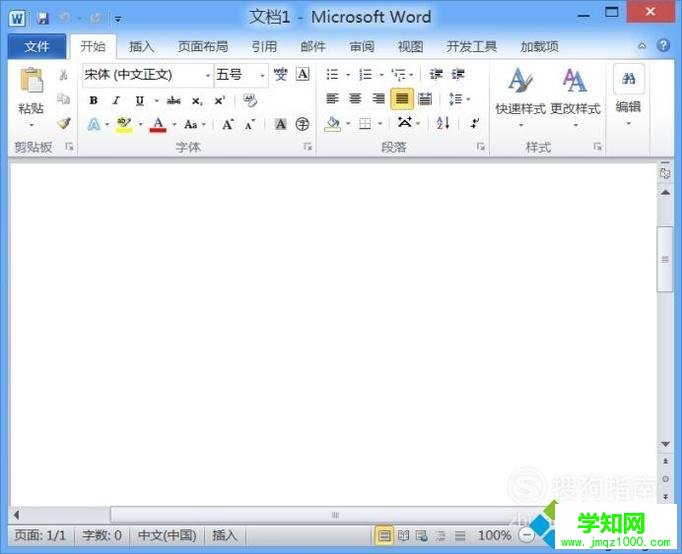Click the vertical scrollbar thumb
This screenshot has width=682, height=554.
point(665,259)
